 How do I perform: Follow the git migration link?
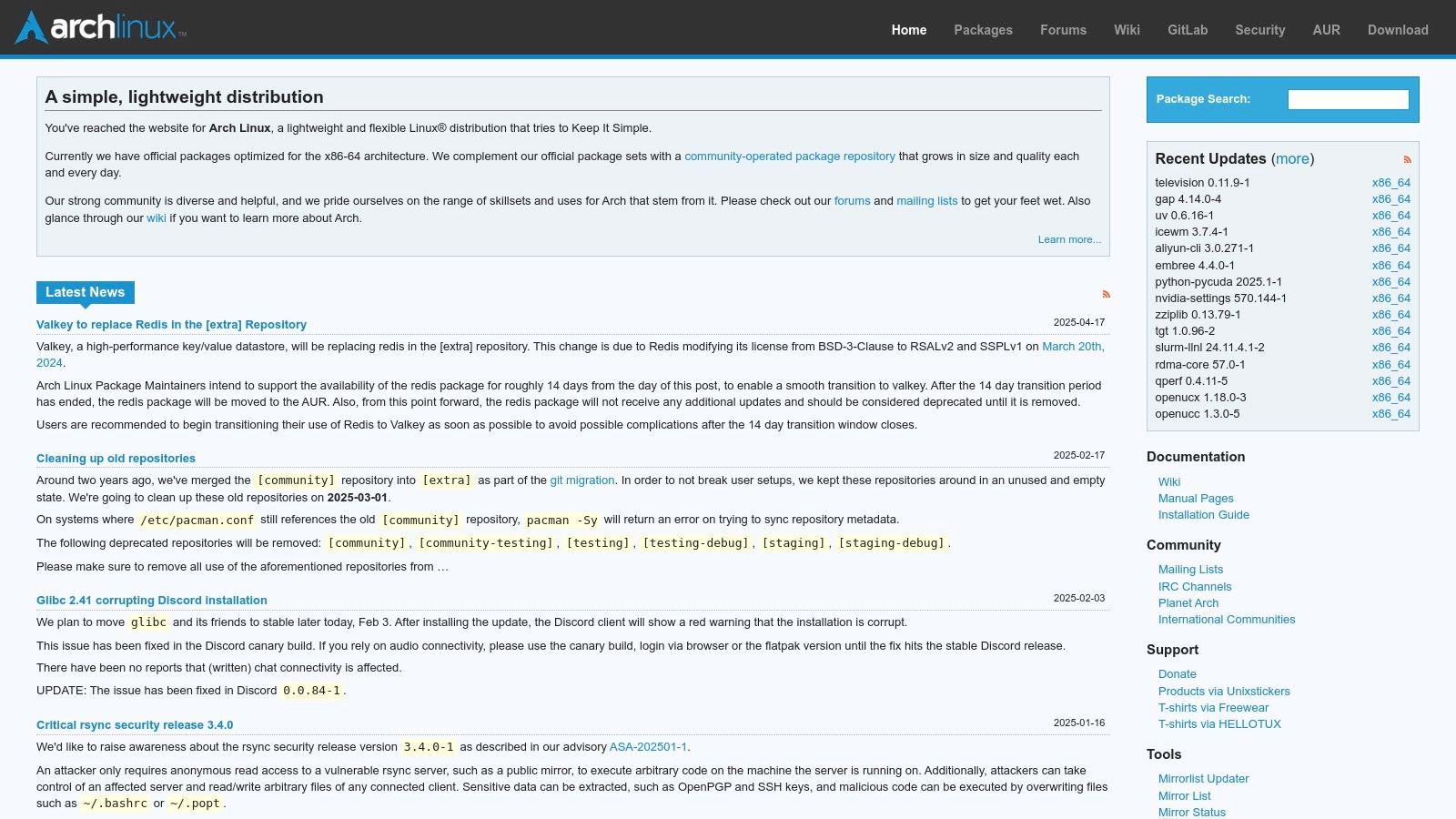[x=582, y=480]
